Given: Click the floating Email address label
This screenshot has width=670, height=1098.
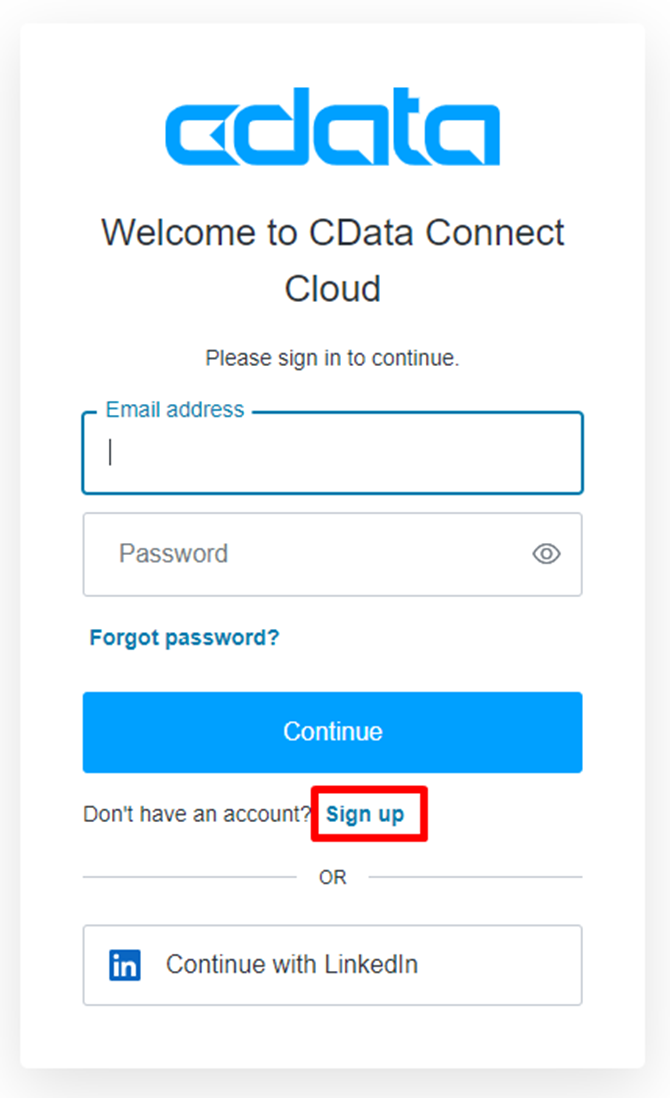Looking at the screenshot, I should [175, 410].
